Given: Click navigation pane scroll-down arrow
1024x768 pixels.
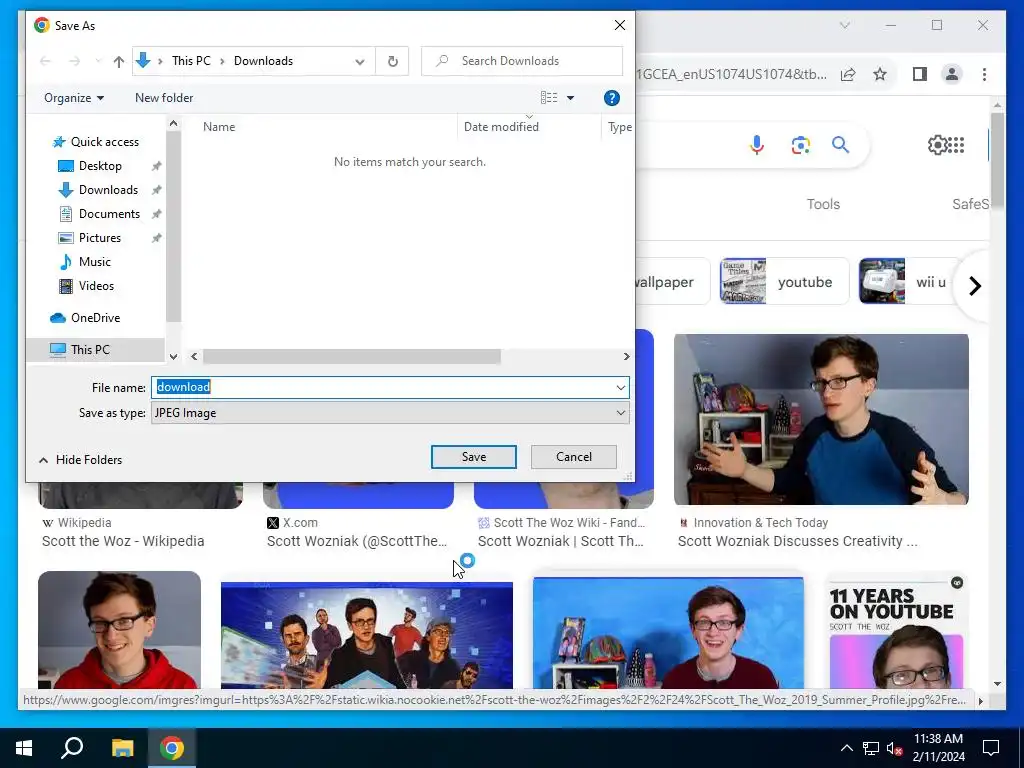Looking at the screenshot, I should [x=173, y=357].
